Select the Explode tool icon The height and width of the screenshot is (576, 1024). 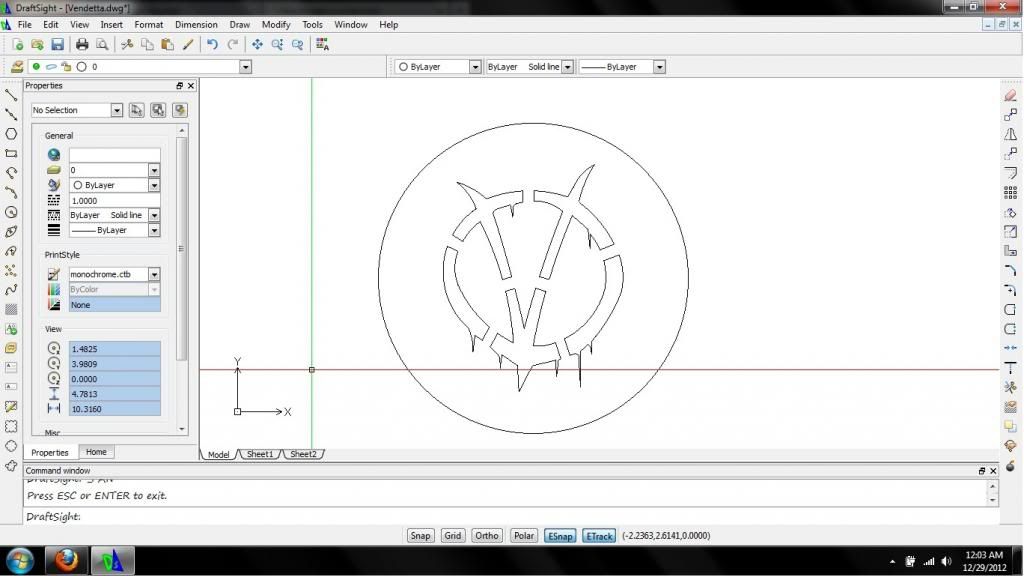1010,466
